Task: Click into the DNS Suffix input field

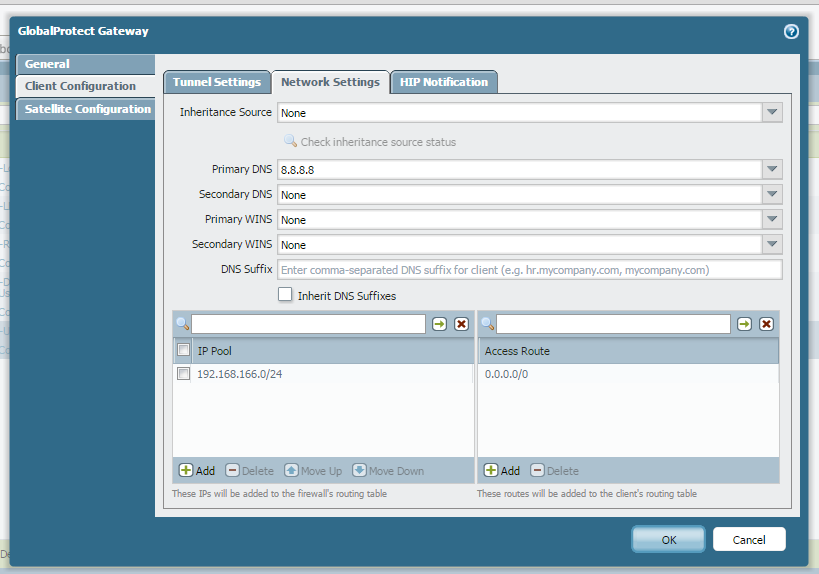Action: click(529, 270)
